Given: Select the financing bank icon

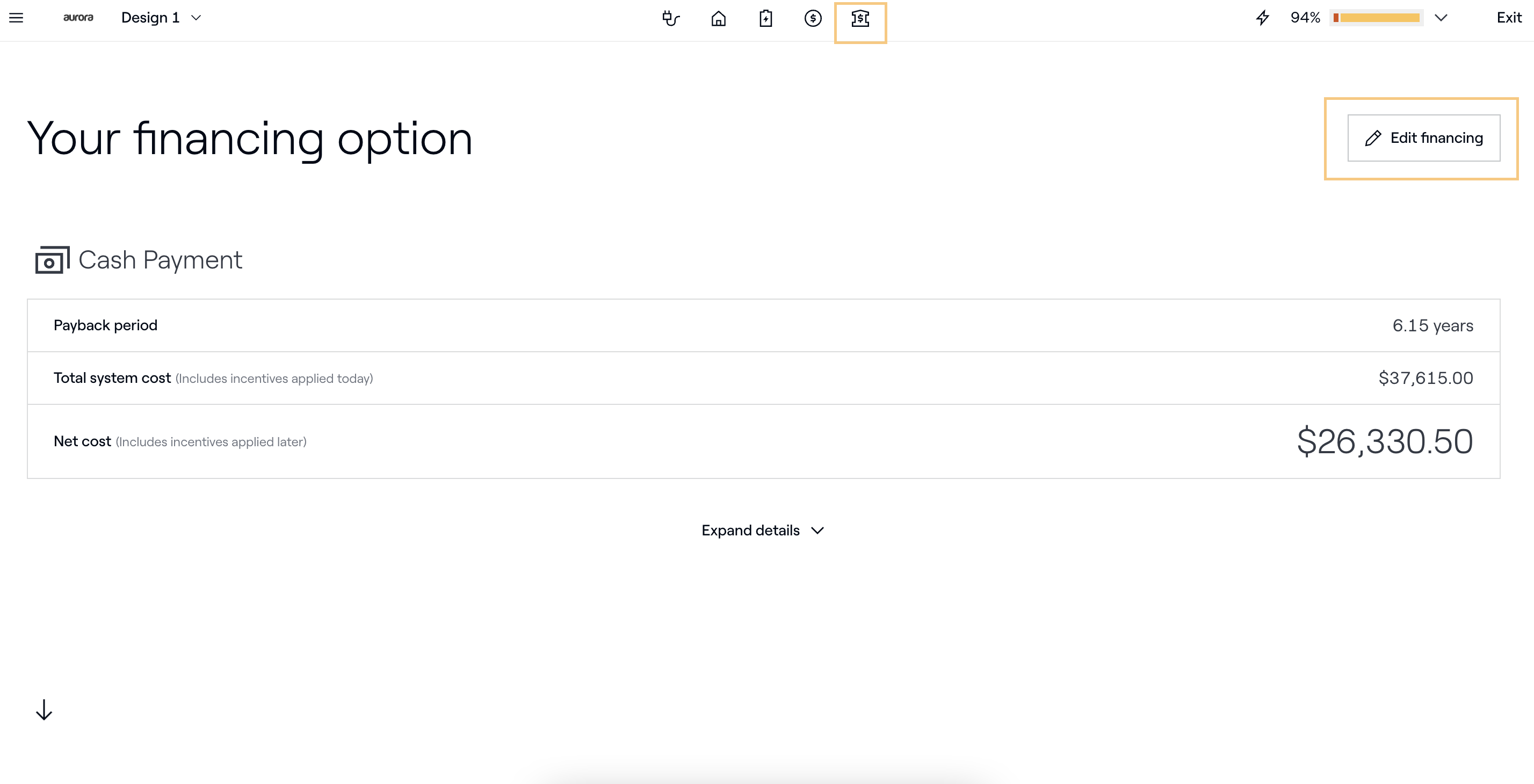Looking at the screenshot, I should click(860, 18).
